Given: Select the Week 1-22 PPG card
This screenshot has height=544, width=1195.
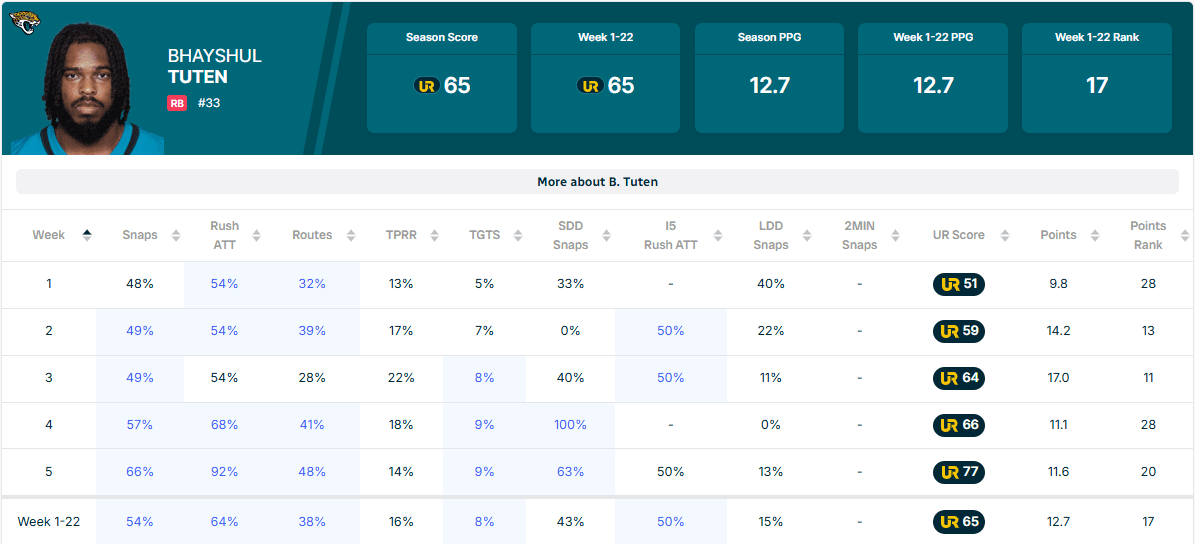Looking at the screenshot, I should coord(933,78).
